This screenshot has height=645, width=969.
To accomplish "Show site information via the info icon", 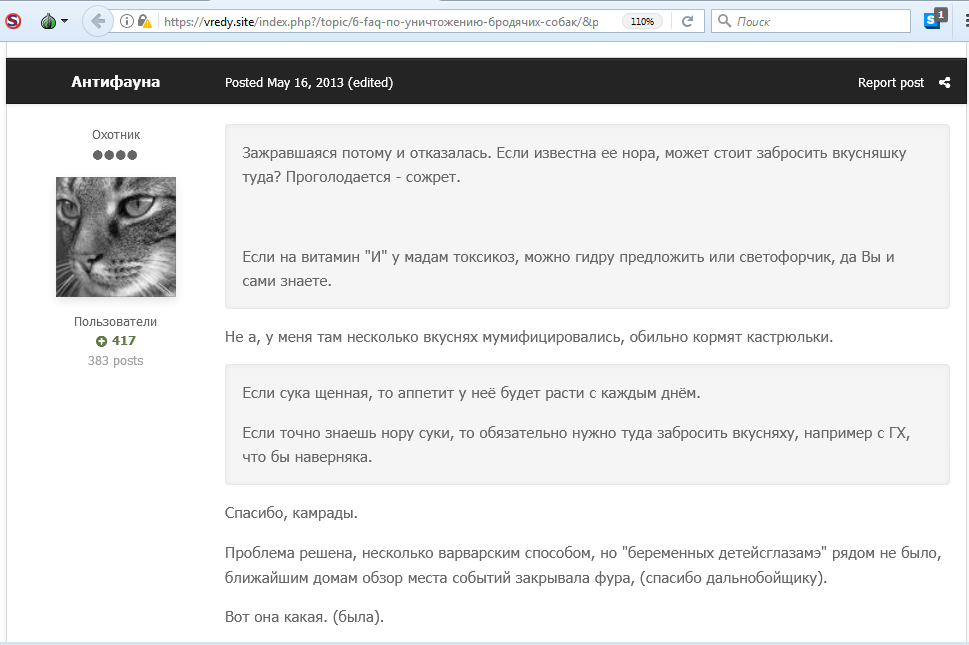I will 127,22.
